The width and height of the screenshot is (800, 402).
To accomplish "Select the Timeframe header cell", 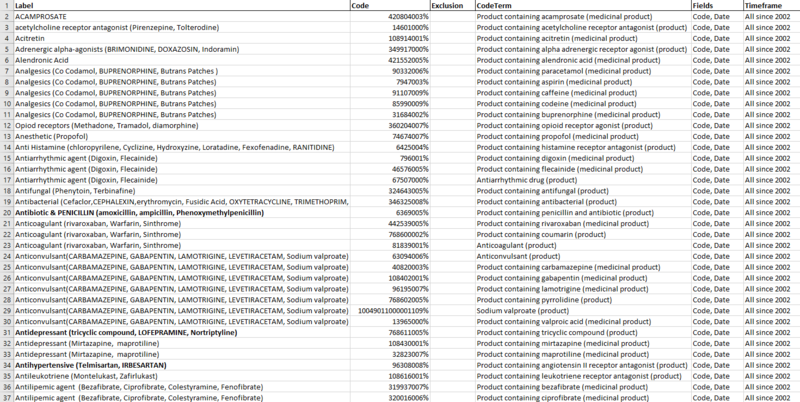I will 771,6.
